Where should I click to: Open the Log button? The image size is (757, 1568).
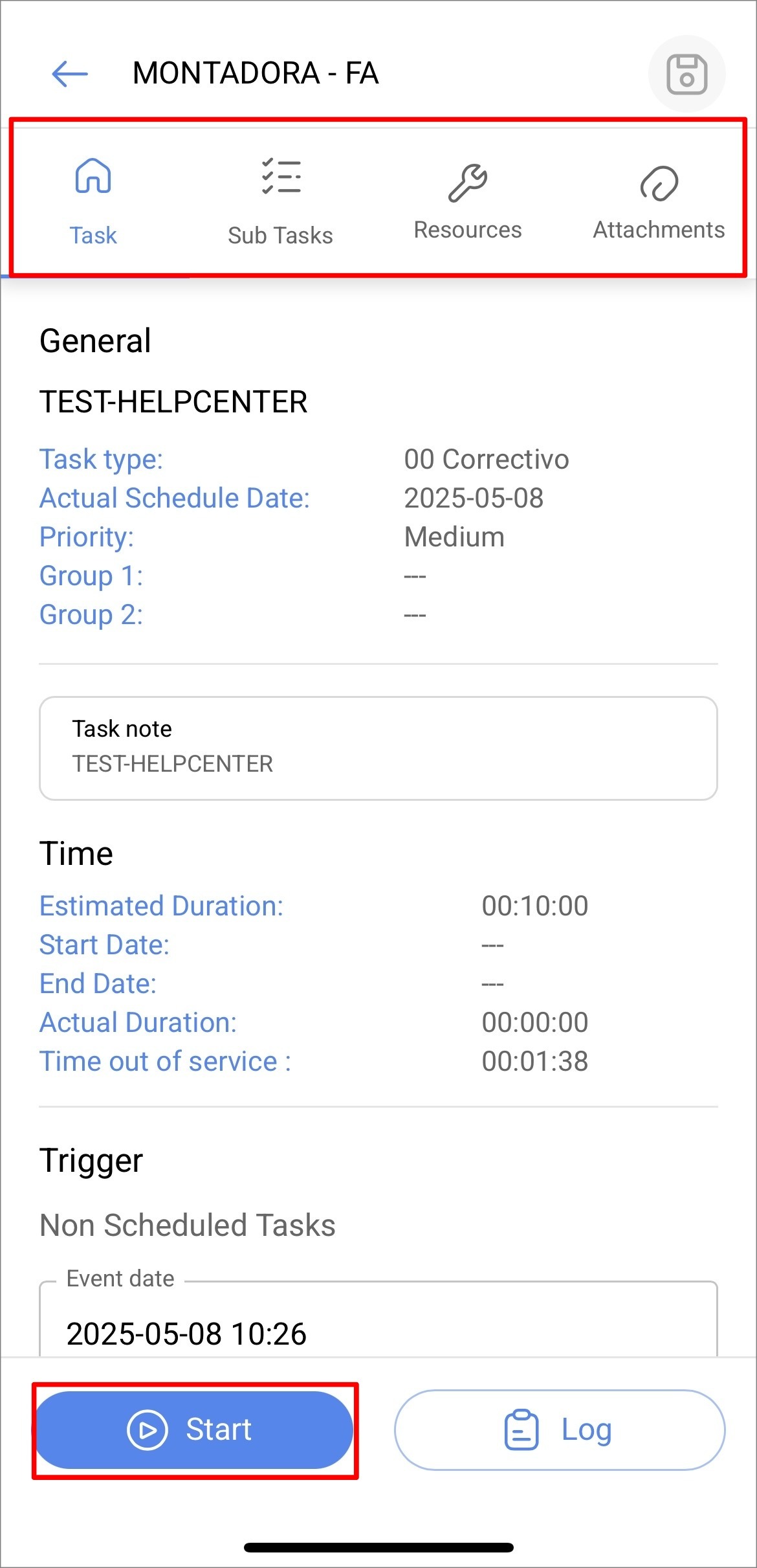[x=559, y=1429]
